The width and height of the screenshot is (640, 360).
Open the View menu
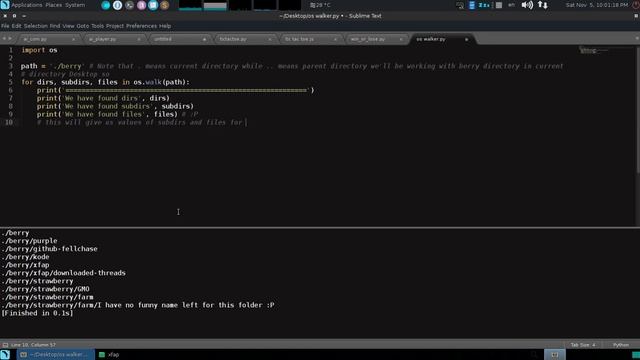(68, 26)
